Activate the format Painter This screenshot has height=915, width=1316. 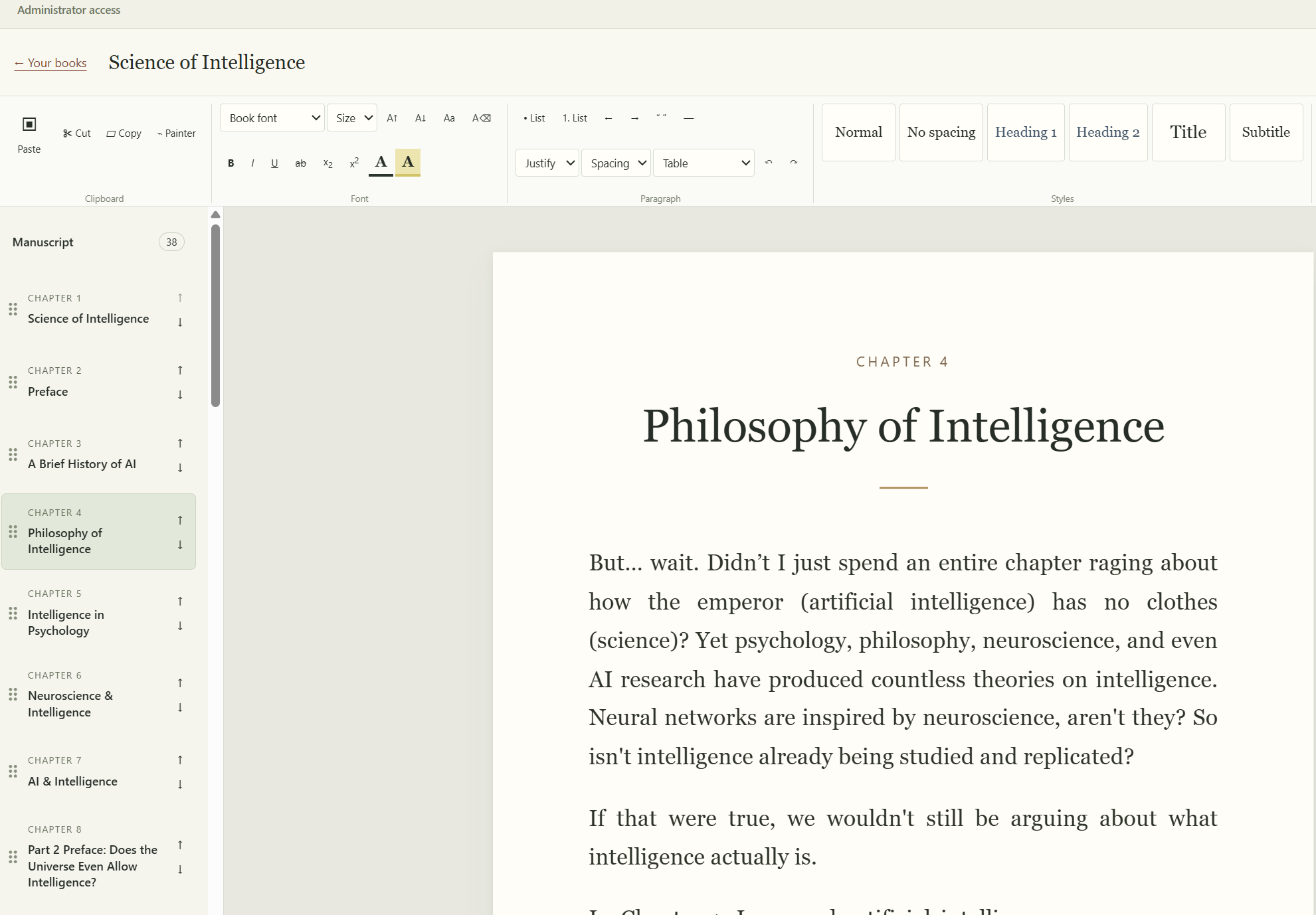pyautogui.click(x=177, y=133)
